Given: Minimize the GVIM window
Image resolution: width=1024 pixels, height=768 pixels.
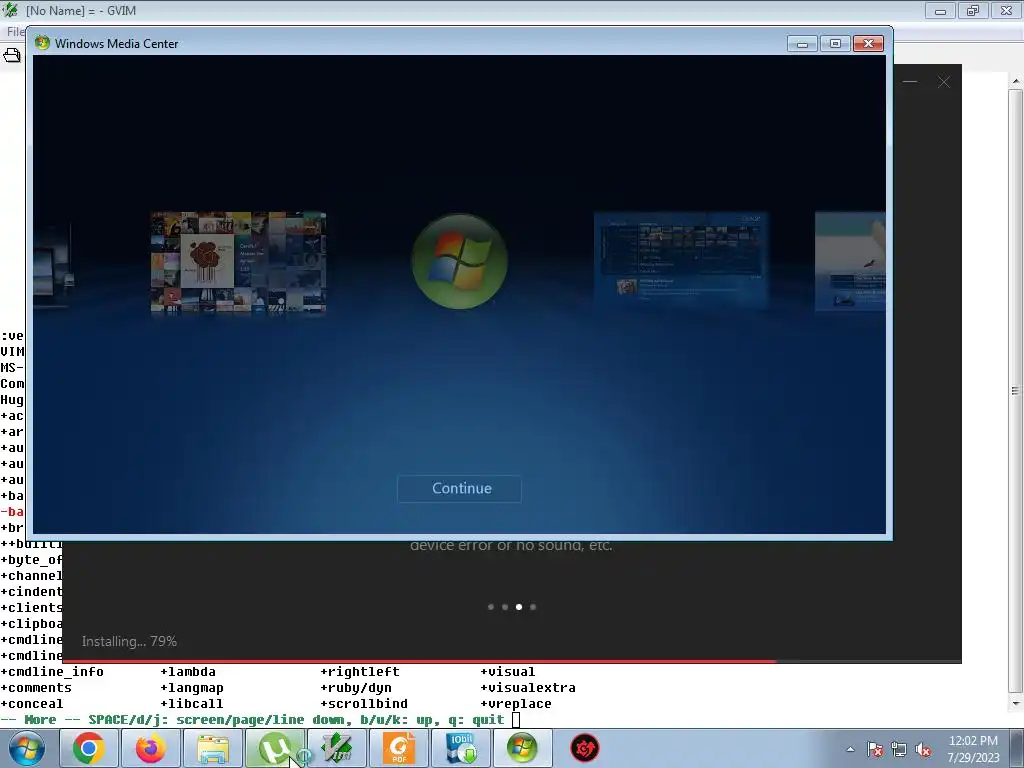Looking at the screenshot, I should click(940, 10).
